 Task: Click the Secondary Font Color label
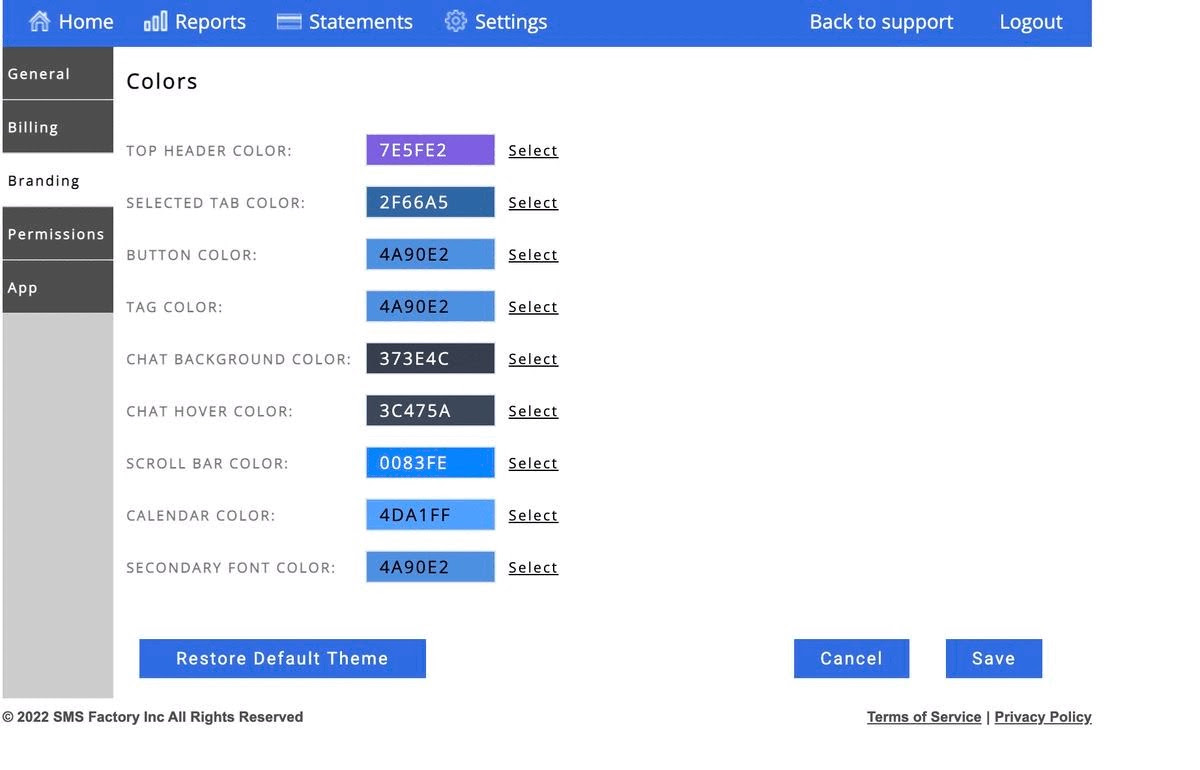[x=231, y=567]
